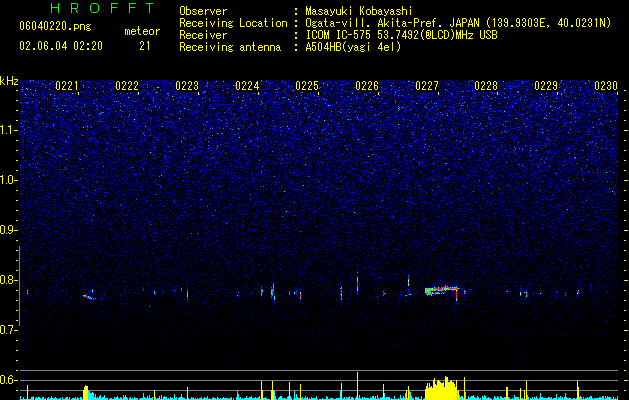
Task: Click time marker 0226
Action: click(367, 86)
